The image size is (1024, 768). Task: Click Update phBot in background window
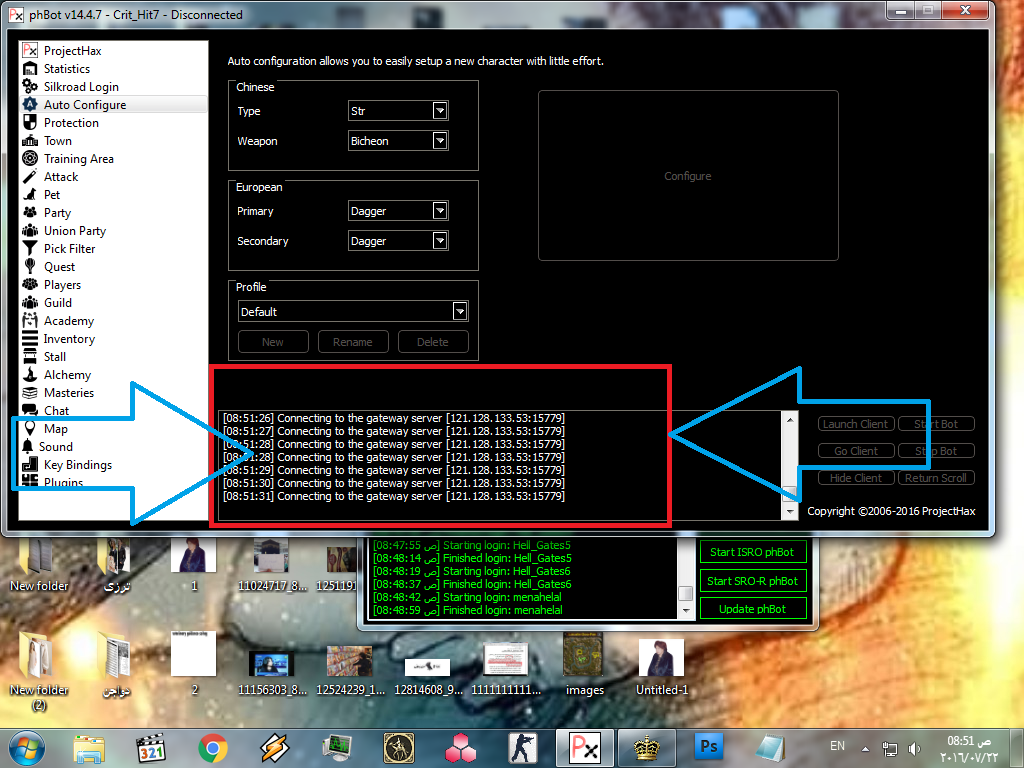[752, 609]
